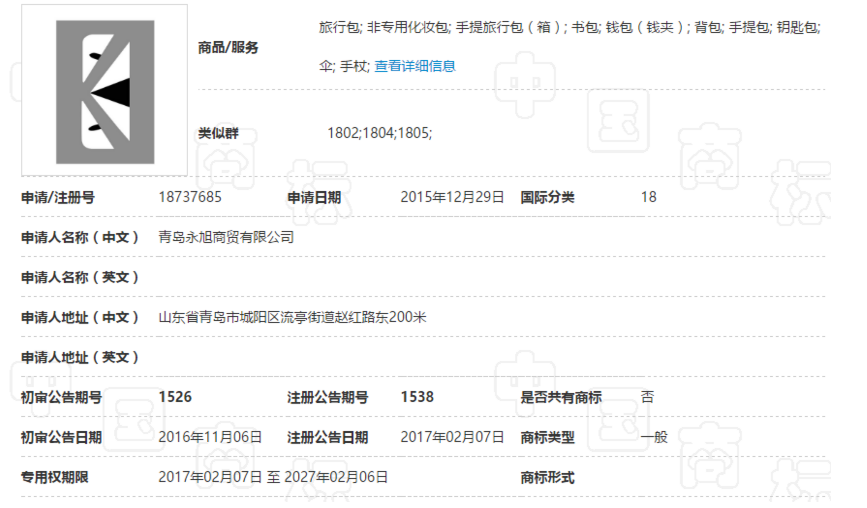Click the 初审公告期号 label

[x=61, y=397]
